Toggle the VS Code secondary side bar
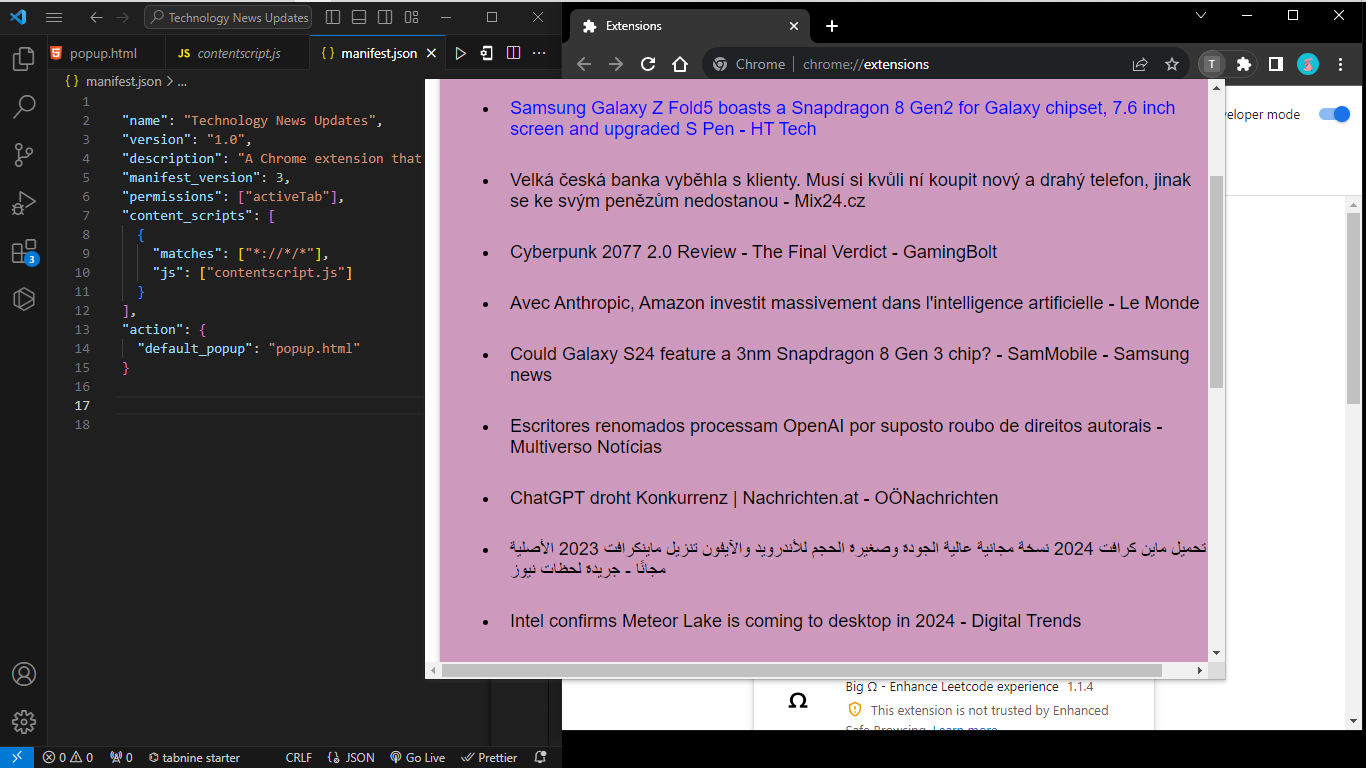The width and height of the screenshot is (1366, 768). [x=386, y=17]
